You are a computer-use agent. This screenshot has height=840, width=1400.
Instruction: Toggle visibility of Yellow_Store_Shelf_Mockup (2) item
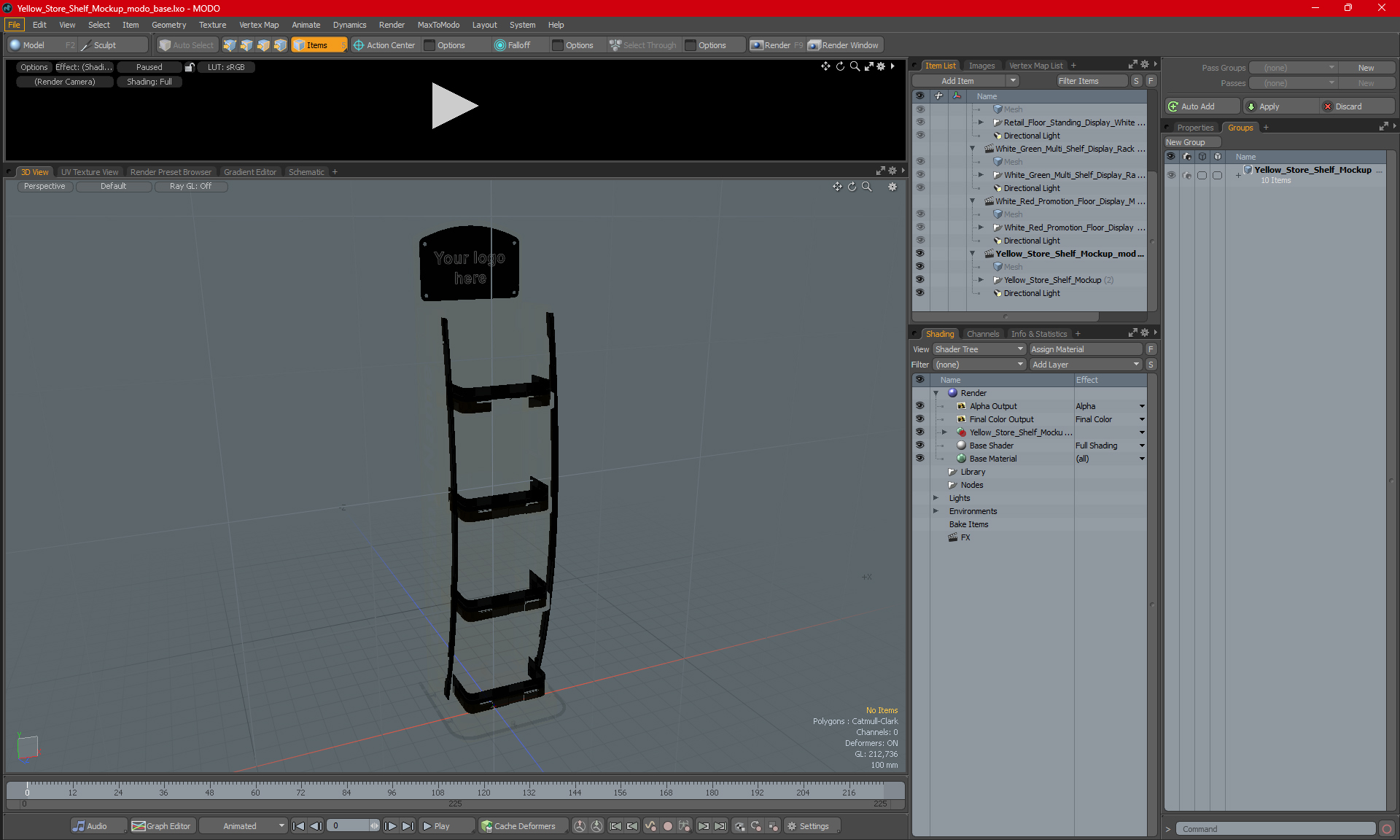click(x=919, y=280)
